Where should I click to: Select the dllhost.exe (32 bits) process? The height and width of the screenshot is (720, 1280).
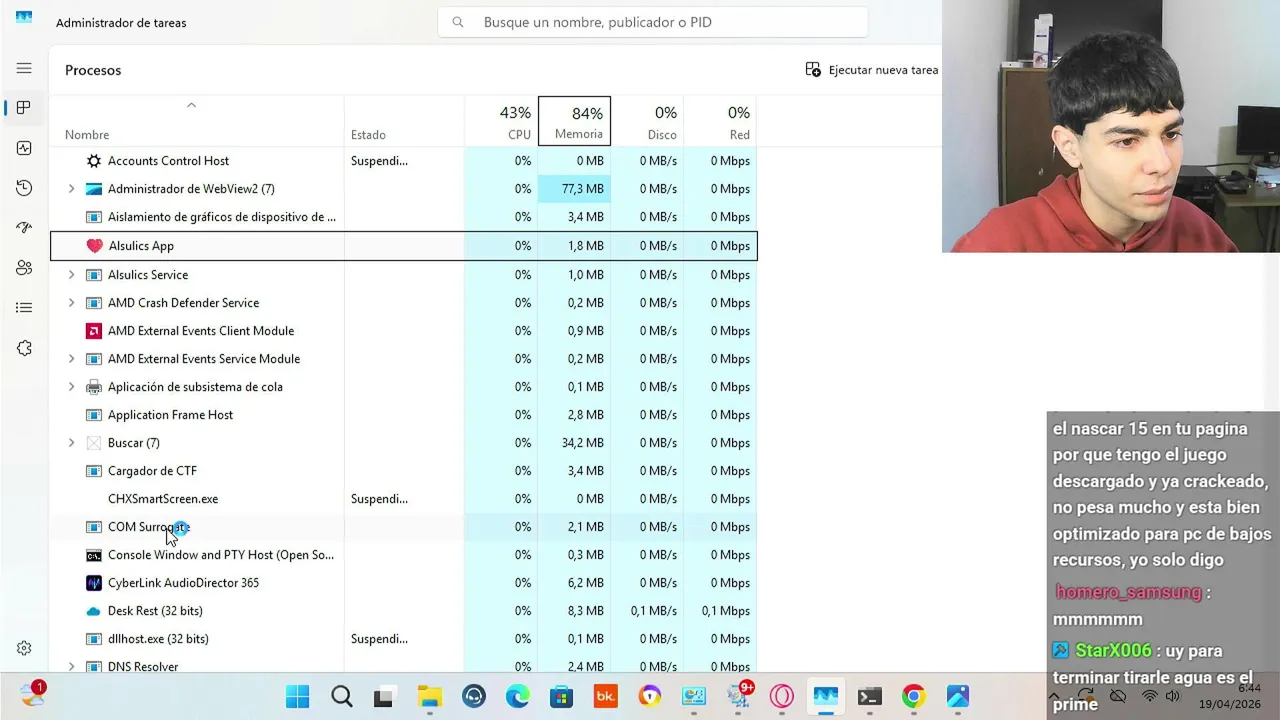[403, 639]
